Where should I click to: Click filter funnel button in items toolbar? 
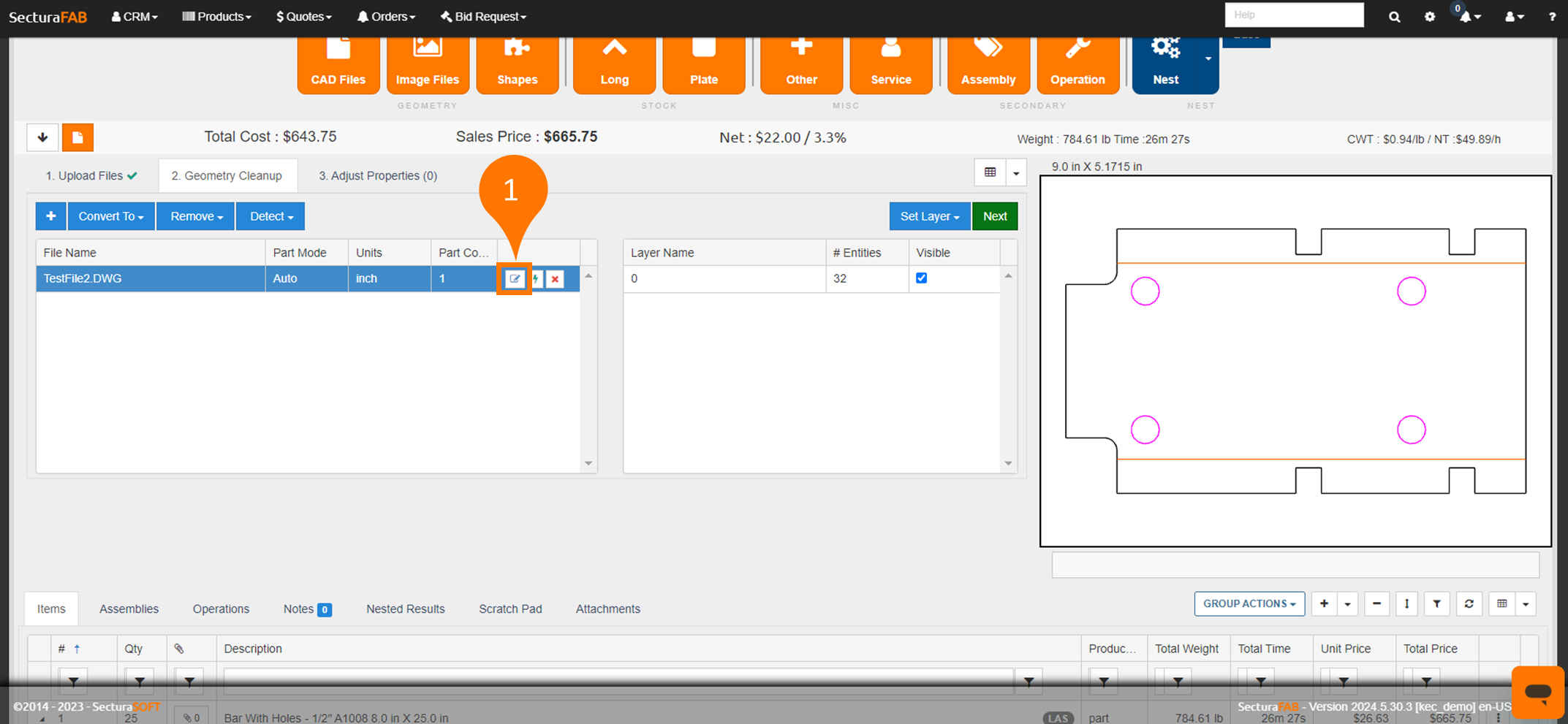tap(1436, 603)
